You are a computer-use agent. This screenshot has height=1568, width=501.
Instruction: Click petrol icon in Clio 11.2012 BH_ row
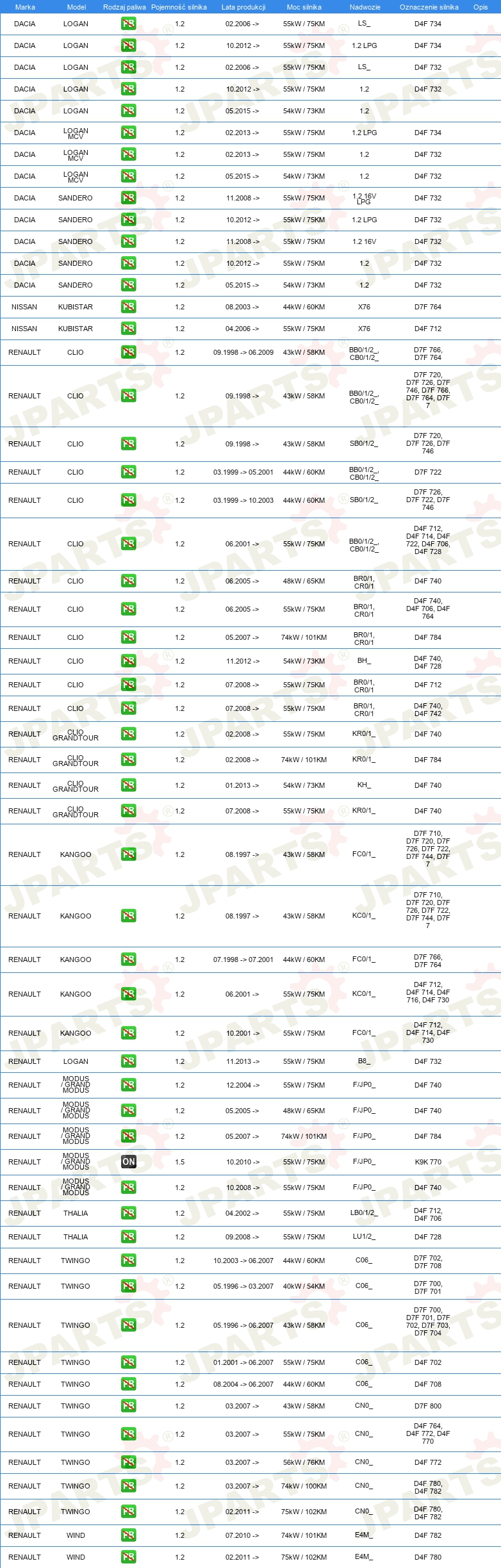(129, 660)
